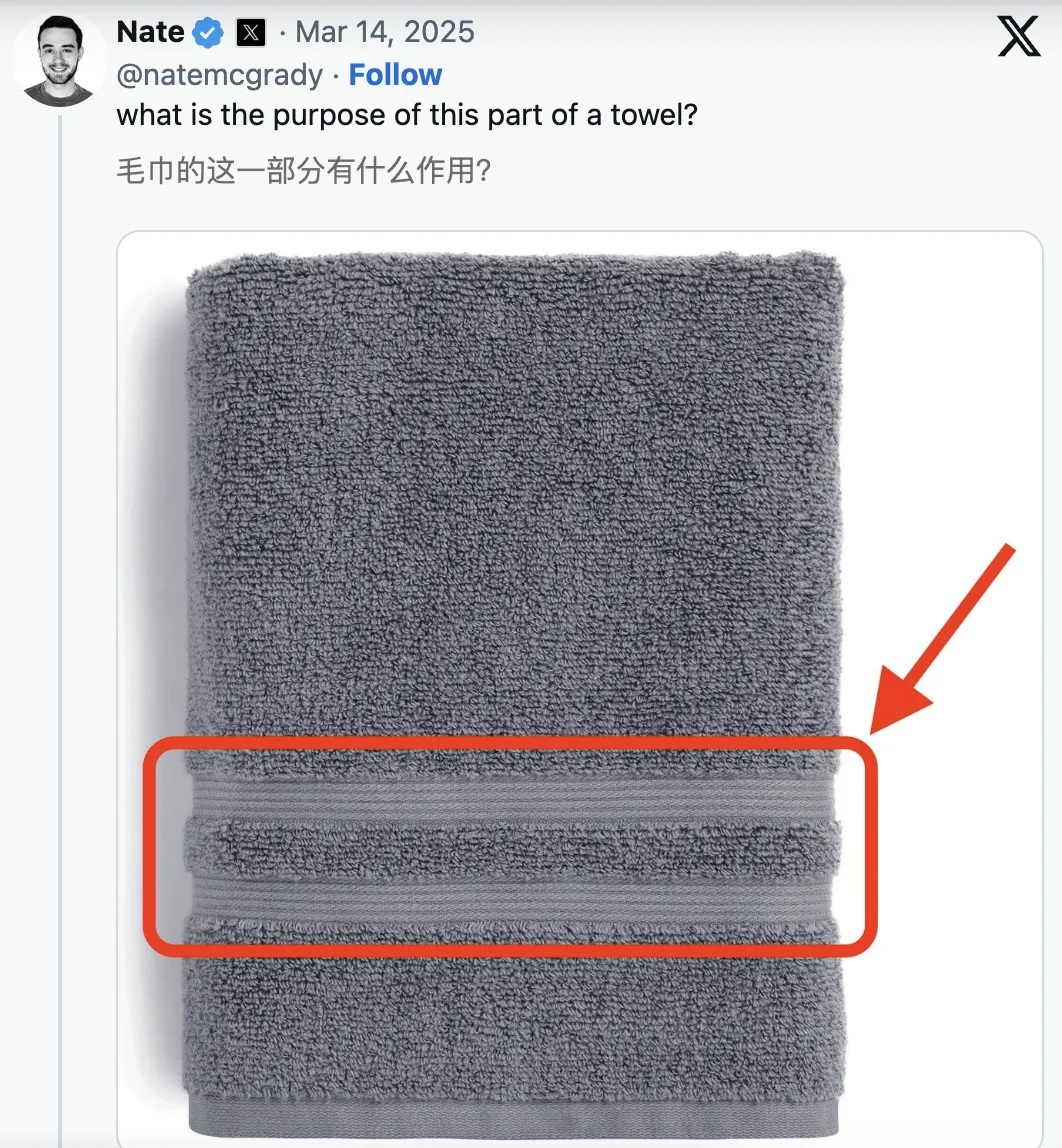Image resolution: width=1062 pixels, height=1148 pixels.
Task: Click the red rounded rectangle outline
Action: point(510,846)
